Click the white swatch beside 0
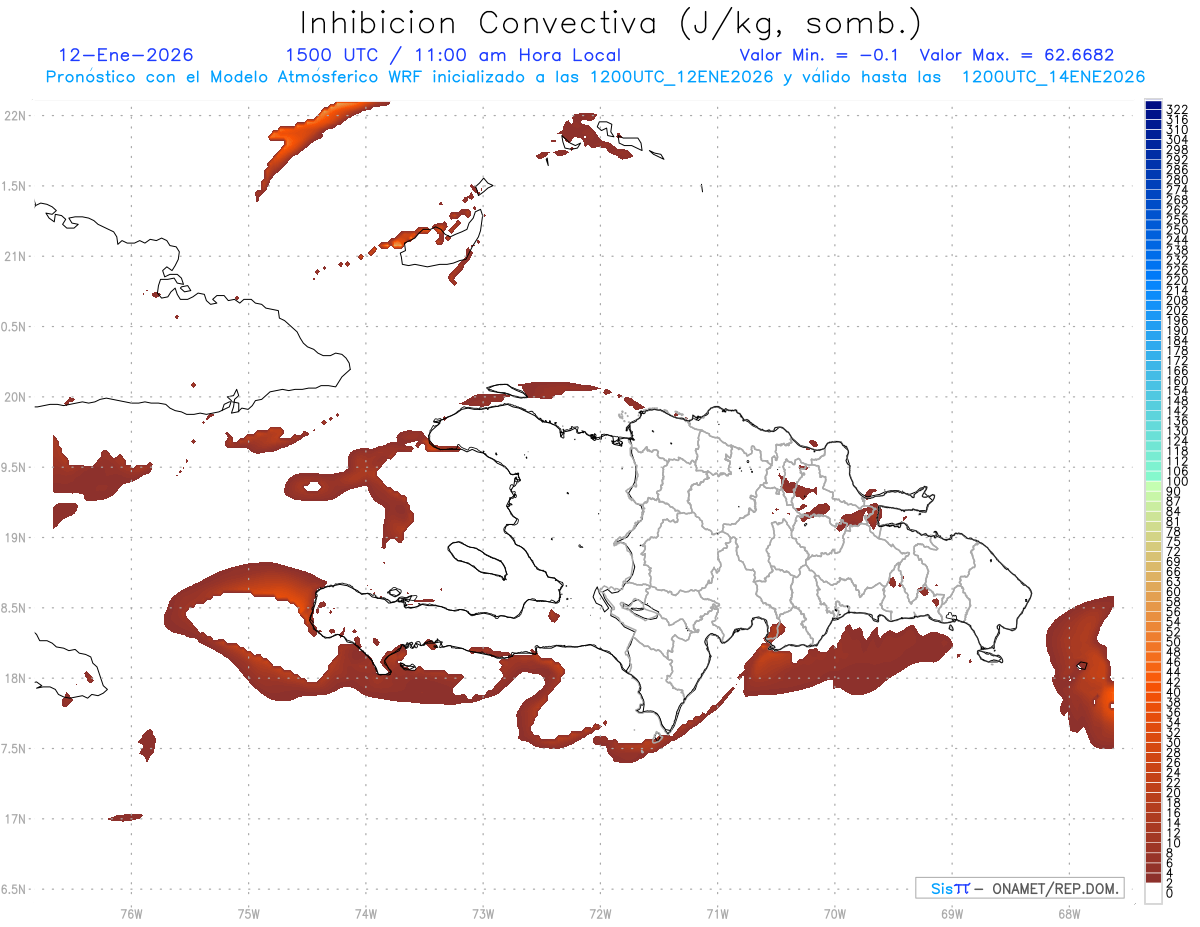The width and height of the screenshot is (1200, 927). tap(1153, 895)
